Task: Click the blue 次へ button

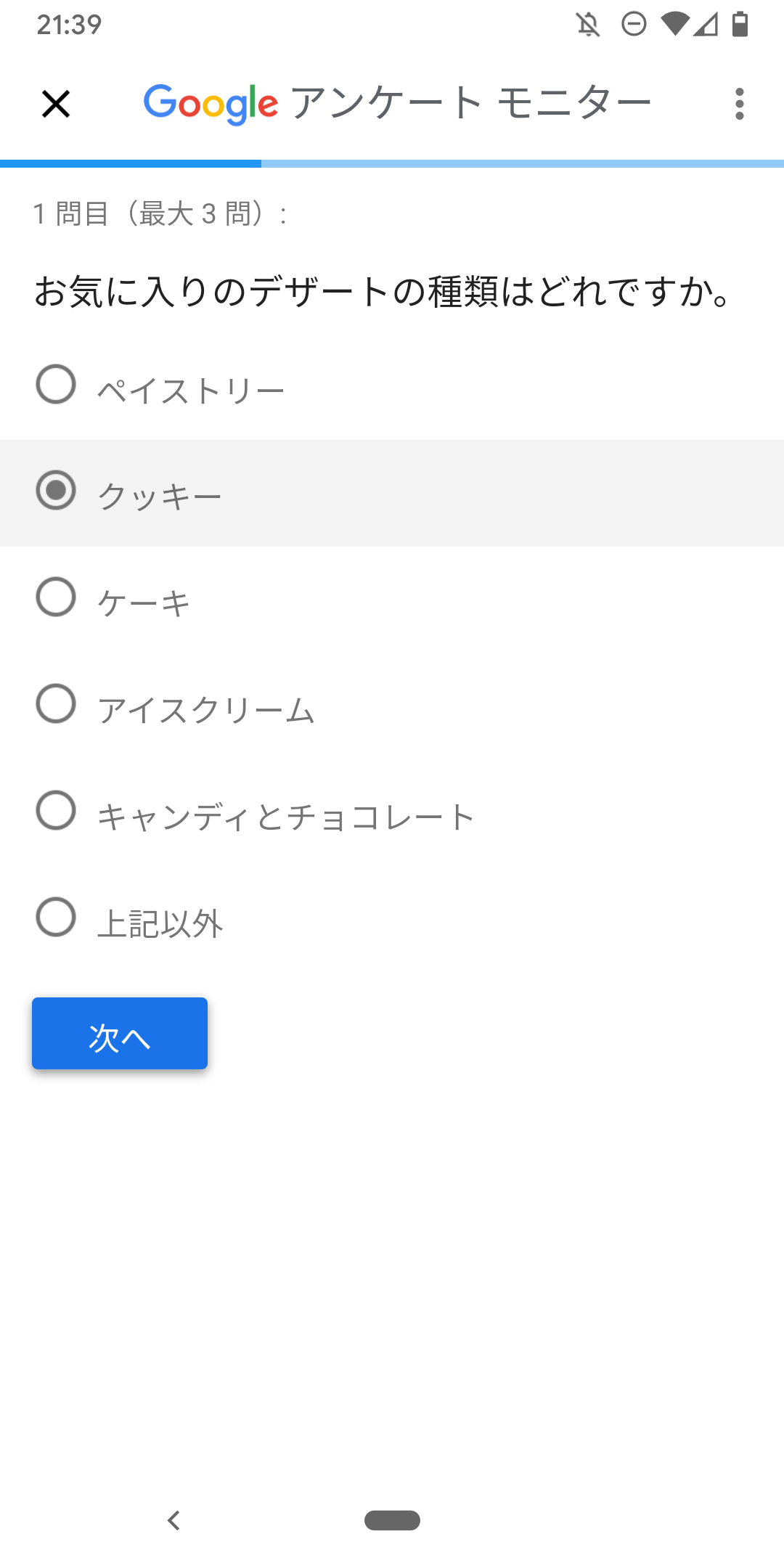Action: click(120, 1033)
